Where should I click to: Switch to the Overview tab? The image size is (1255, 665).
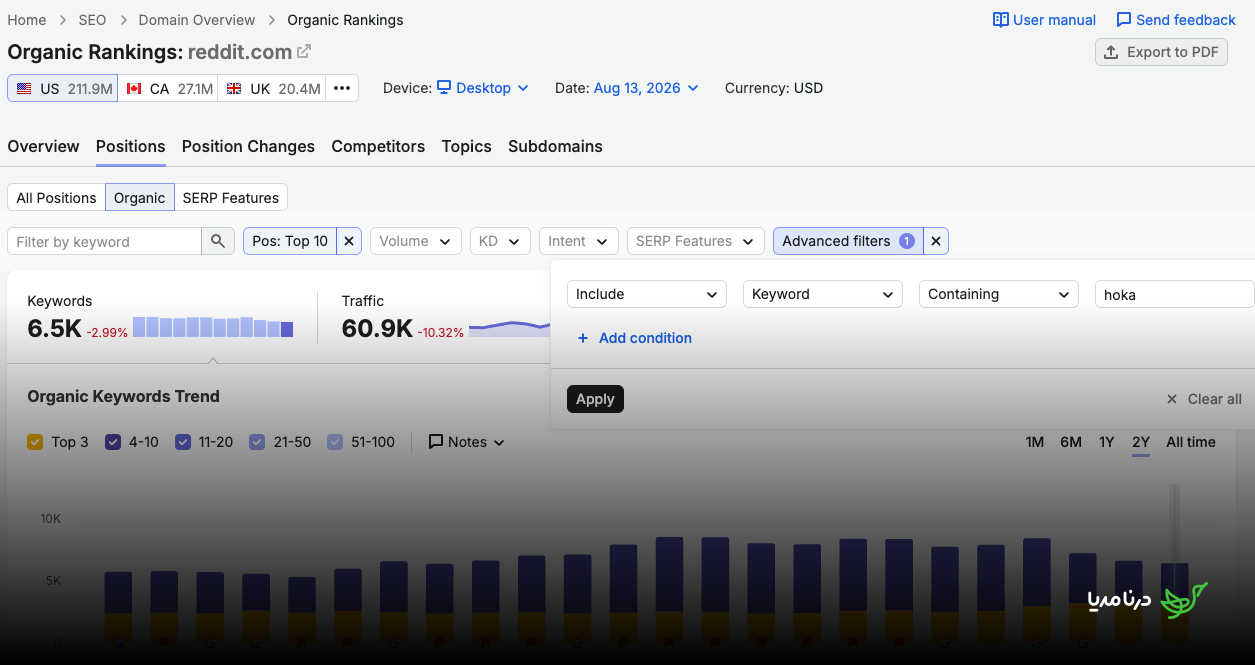coord(43,146)
